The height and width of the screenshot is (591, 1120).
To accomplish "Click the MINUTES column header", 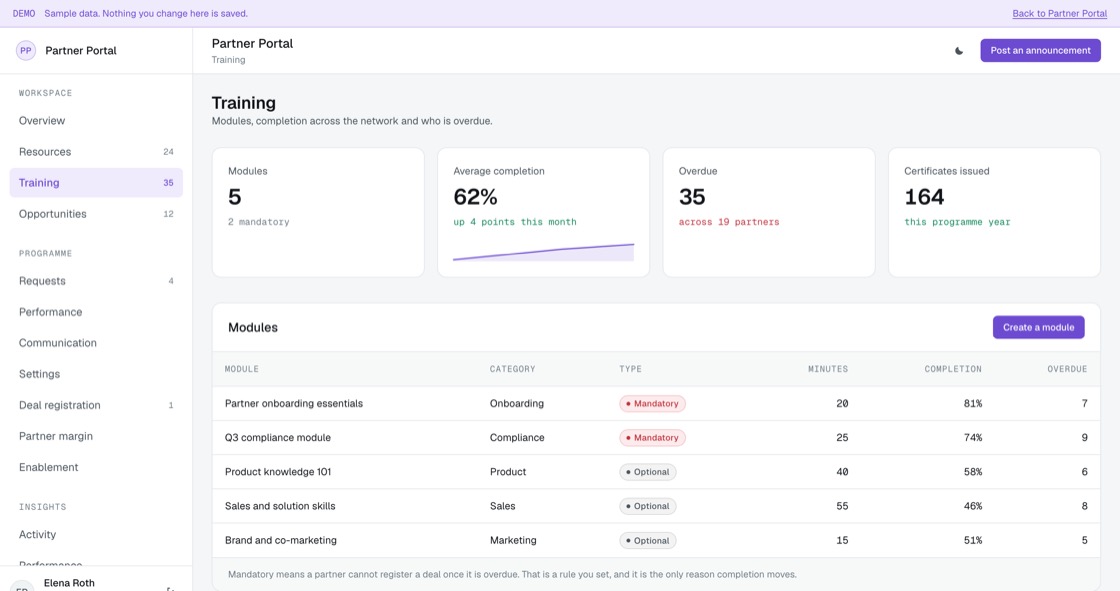I will [828, 369].
